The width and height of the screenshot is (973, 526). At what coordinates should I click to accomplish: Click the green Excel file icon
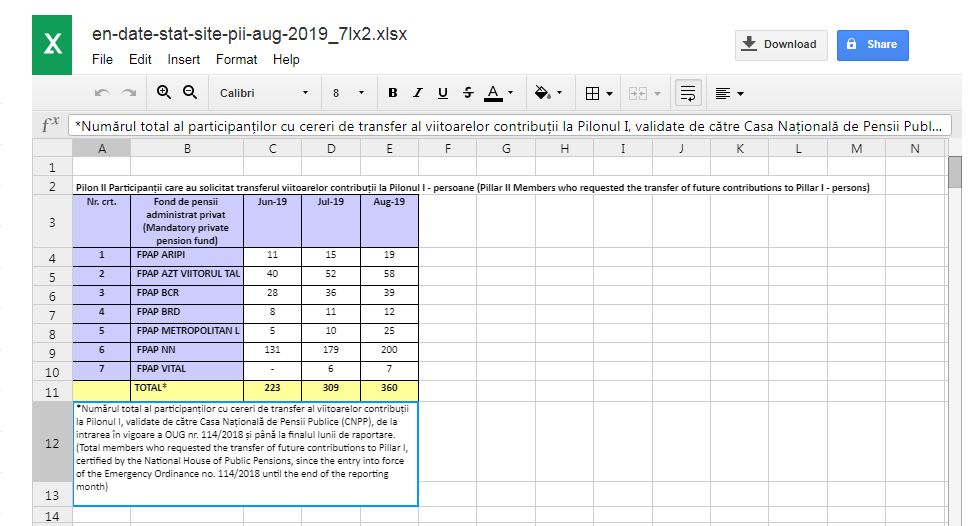52,45
